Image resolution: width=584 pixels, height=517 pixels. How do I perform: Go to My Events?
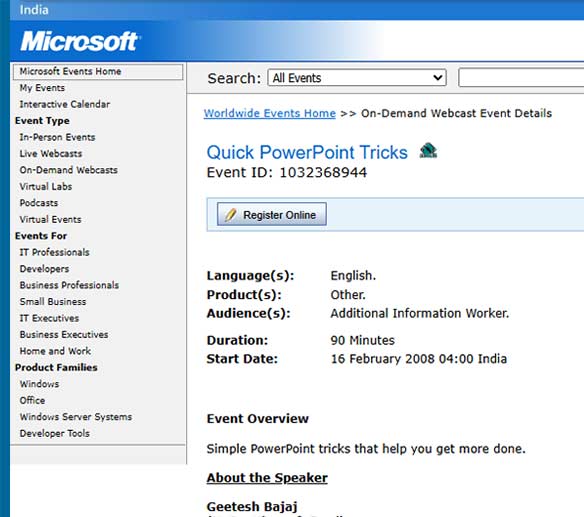click(42, 88)
